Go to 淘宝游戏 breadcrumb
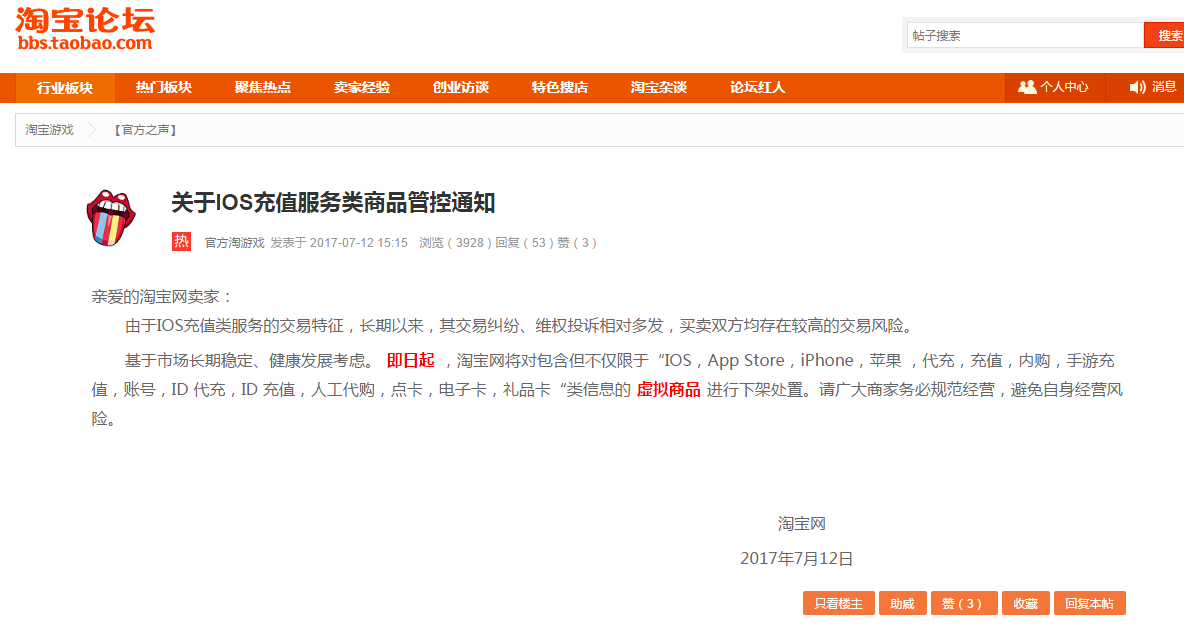Screen dimensions: 1184x644 [x=50, y=130]
